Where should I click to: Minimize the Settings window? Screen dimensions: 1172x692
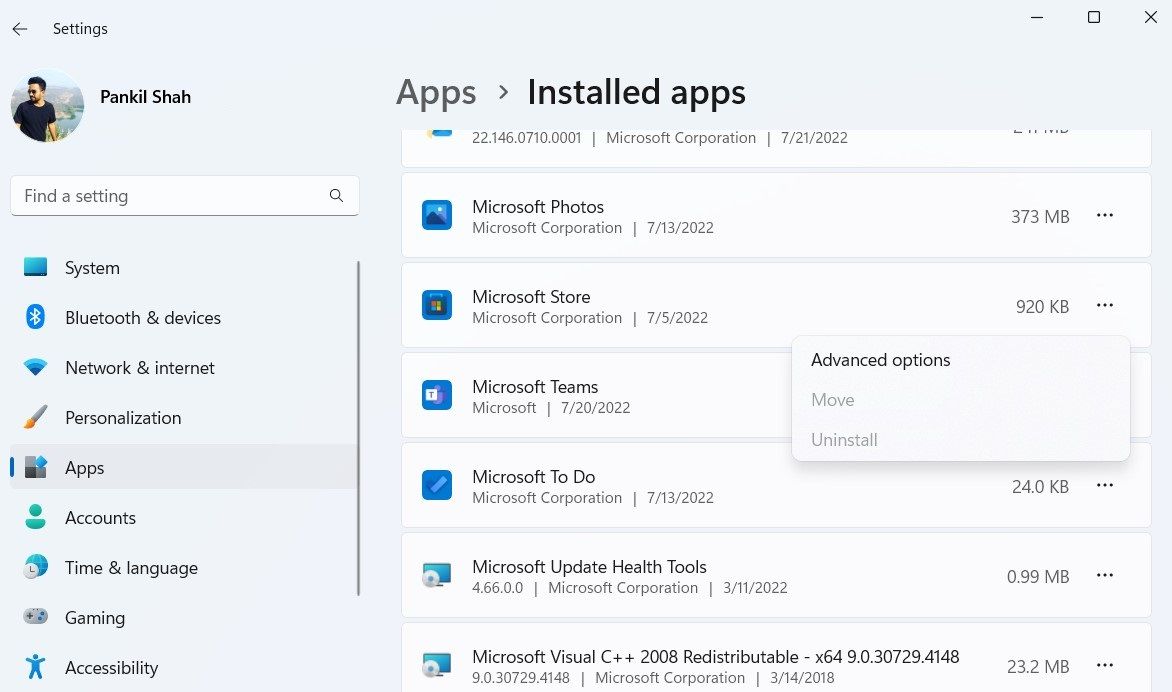pos(1037,17)
